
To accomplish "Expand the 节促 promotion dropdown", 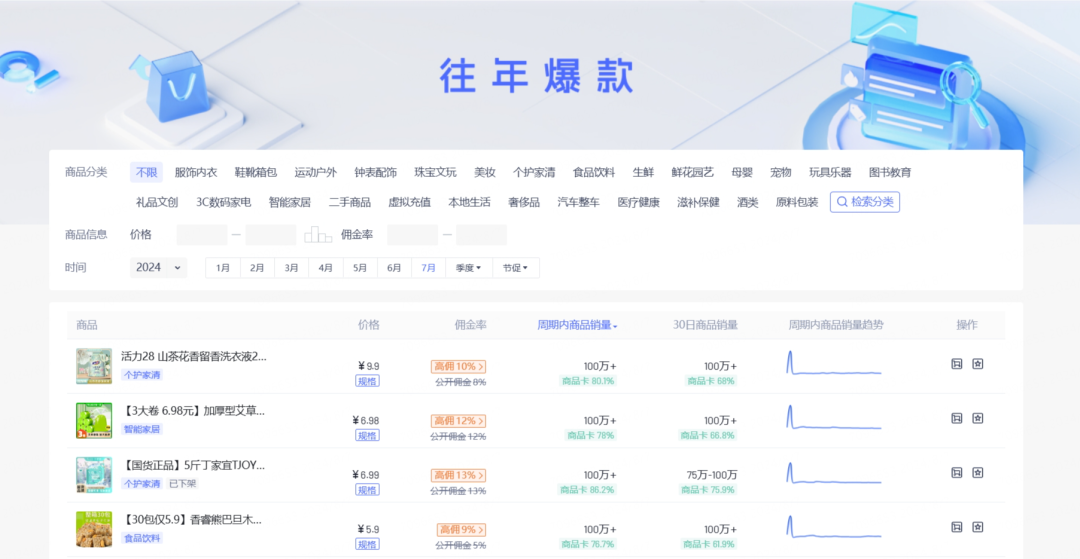I will (x=516, y=268).
